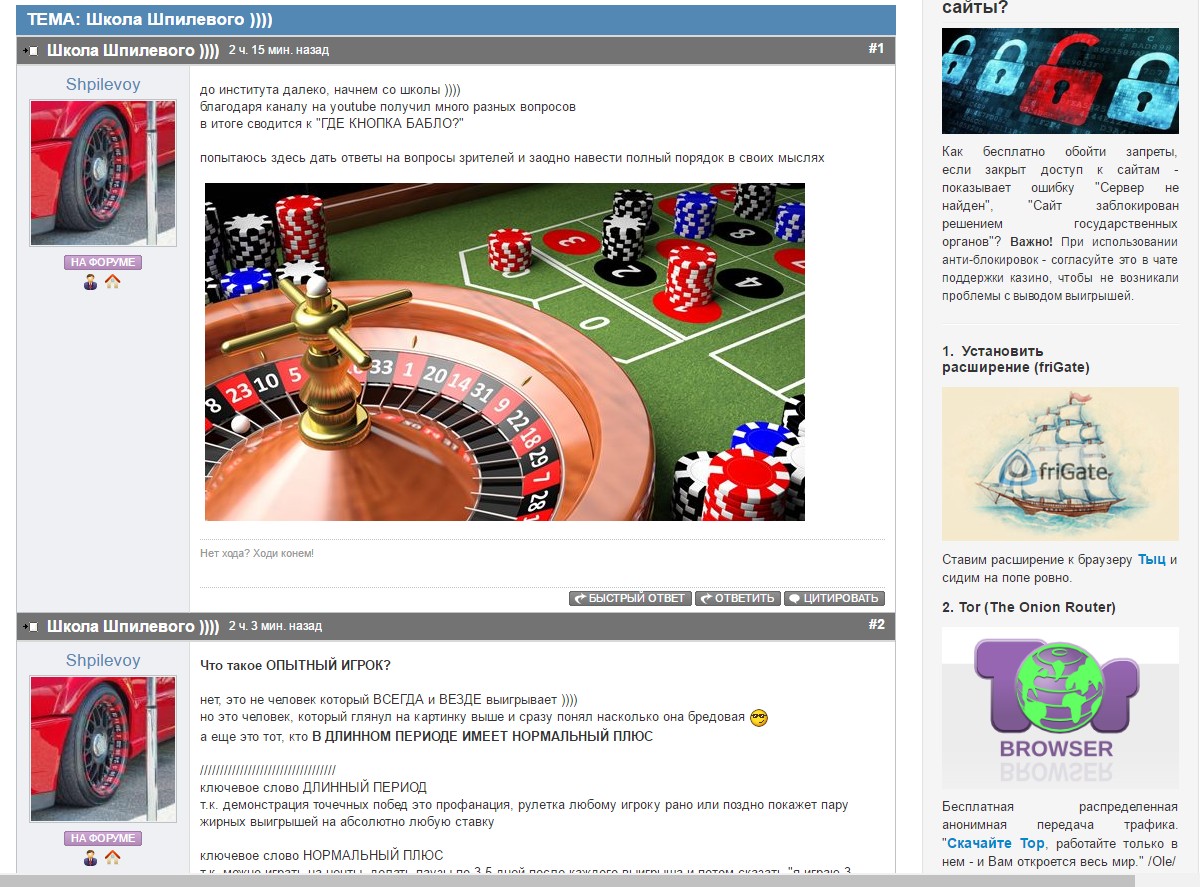1200x887 pixels.
Task: Click the sunglasses smiley in post #2
Action: point(759,718)
